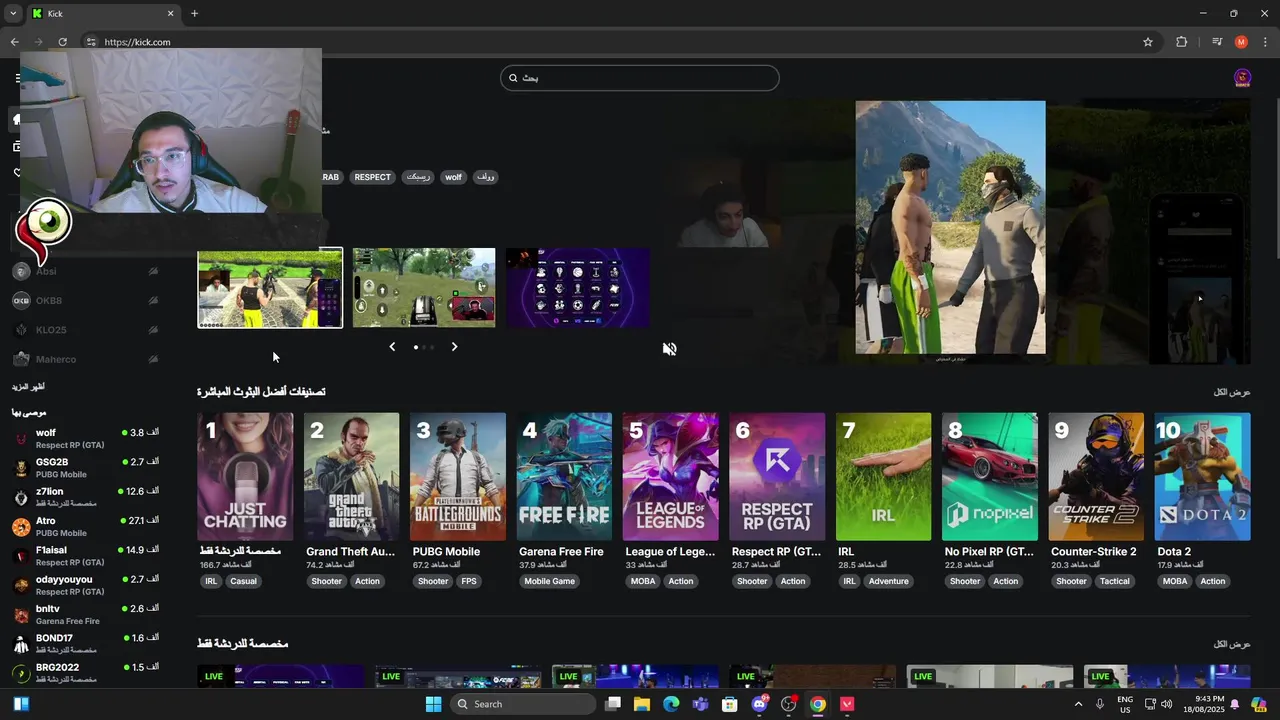
Task: Click View All link for Just Chatting section
Action: pyautogui.click(x=1232, y=644)
